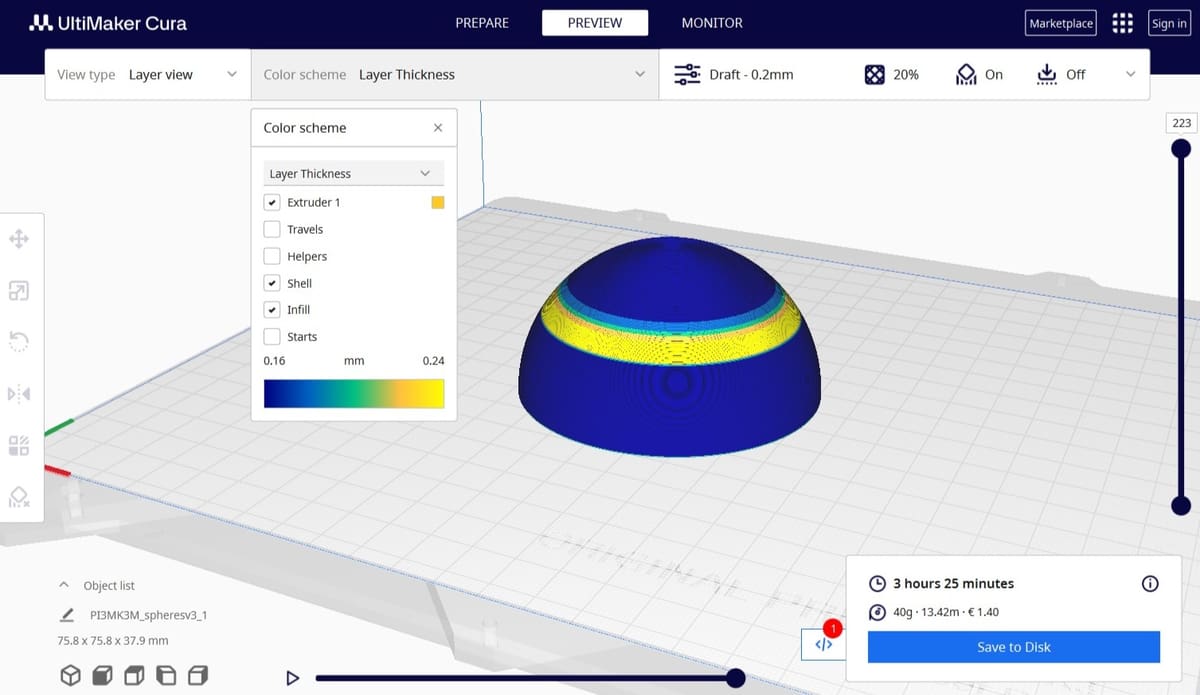This screenshot has height=695, width=1200.
Task: Open the Marketplace
Action: point(1061,23)
